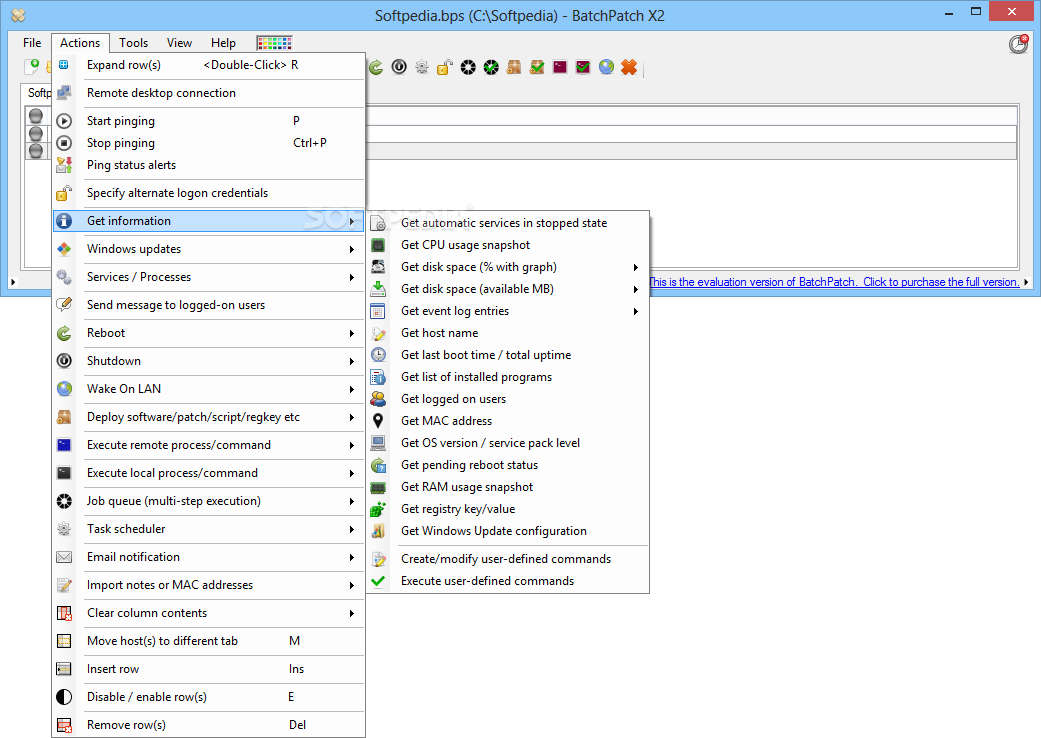Select Get last boot time / total uptime

[x=508, y=355]
